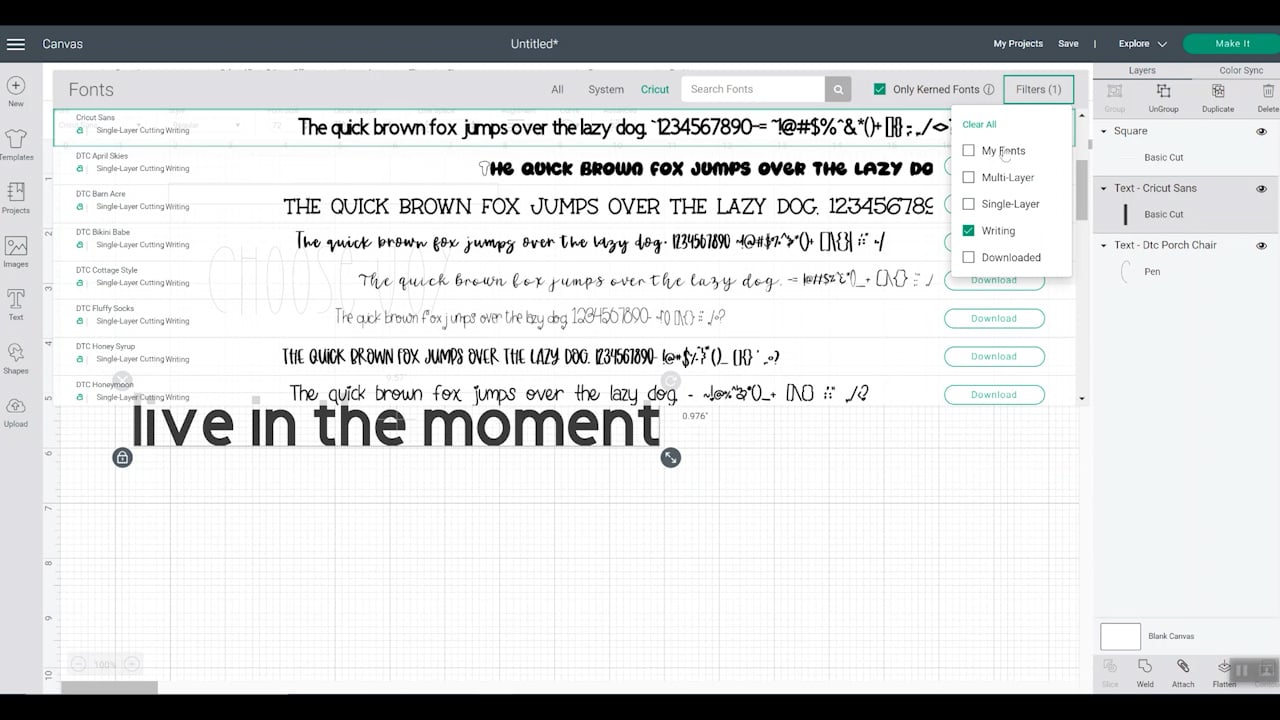Screen dimensions: 1280x720
Task: Collapse the Text - Cricut Sans group
Action: 1104,188
